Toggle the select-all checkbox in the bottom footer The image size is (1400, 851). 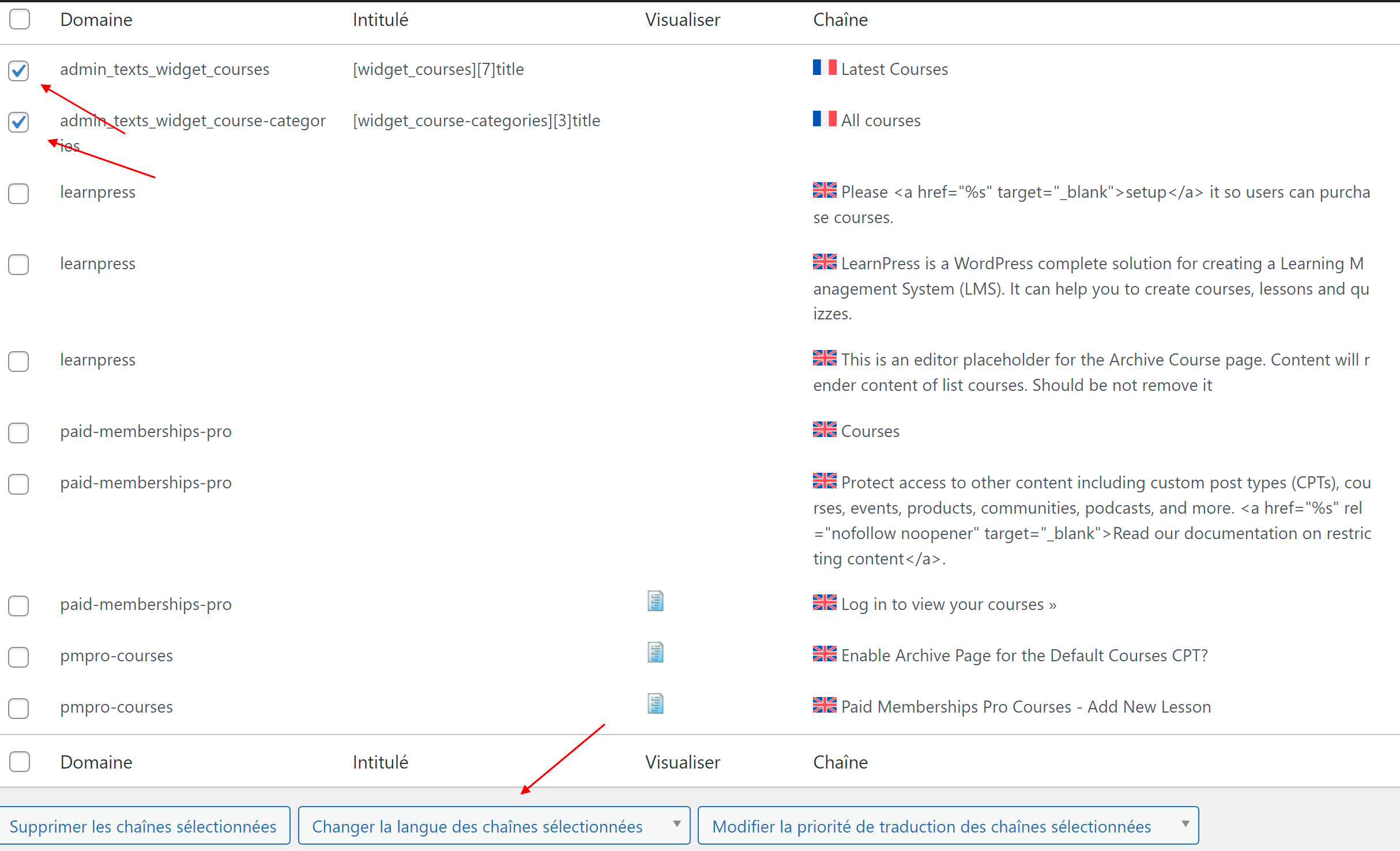[19, 762]
